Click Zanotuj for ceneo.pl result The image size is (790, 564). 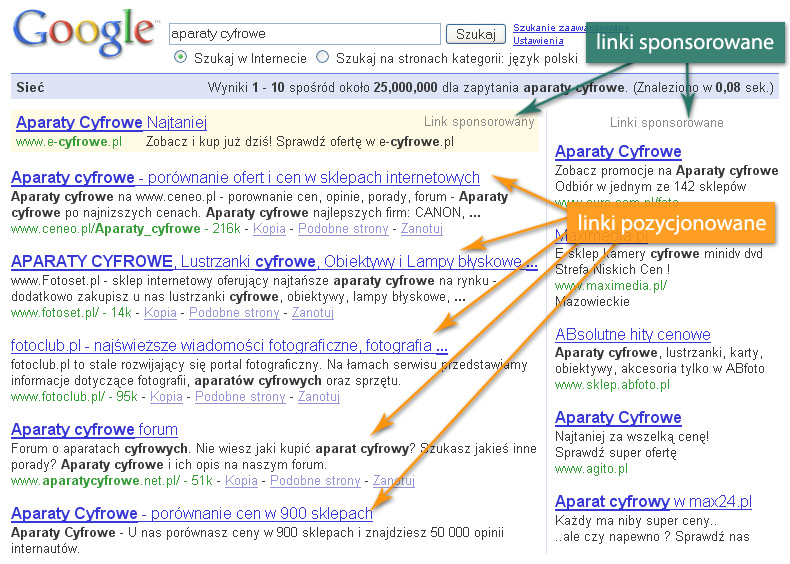click(x=422, y=229)
